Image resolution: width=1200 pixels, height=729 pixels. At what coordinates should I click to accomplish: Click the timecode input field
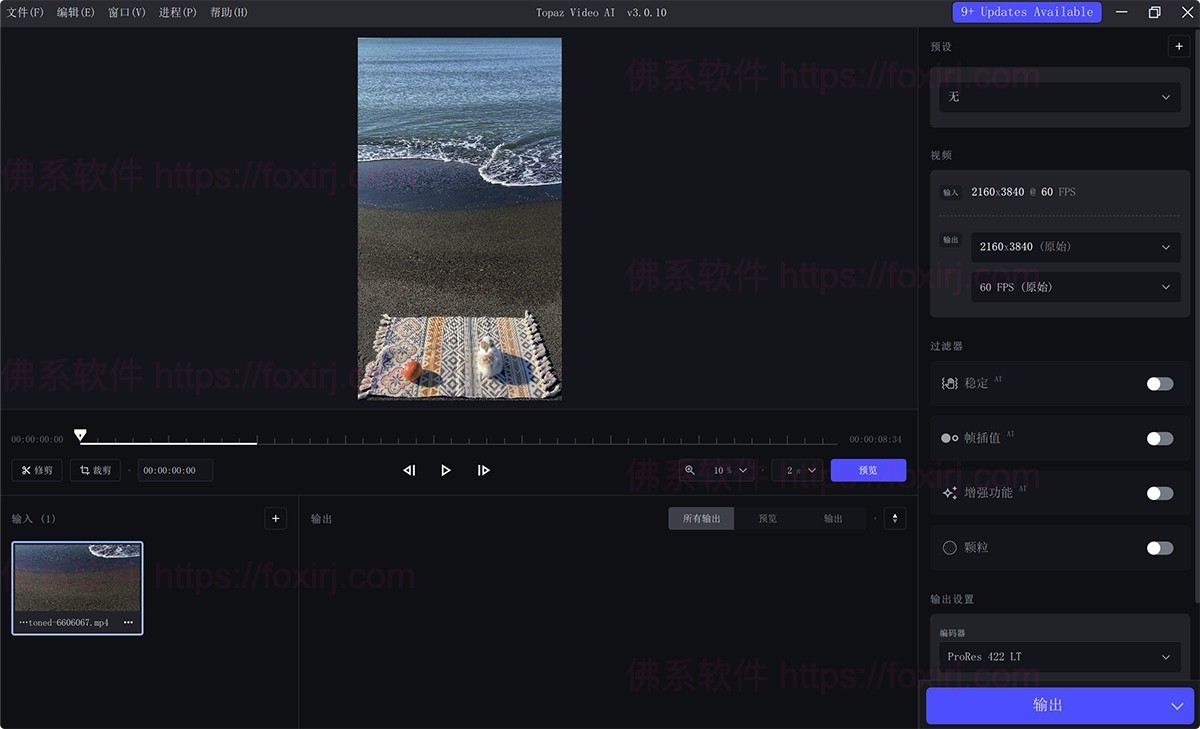click(175, 470)
